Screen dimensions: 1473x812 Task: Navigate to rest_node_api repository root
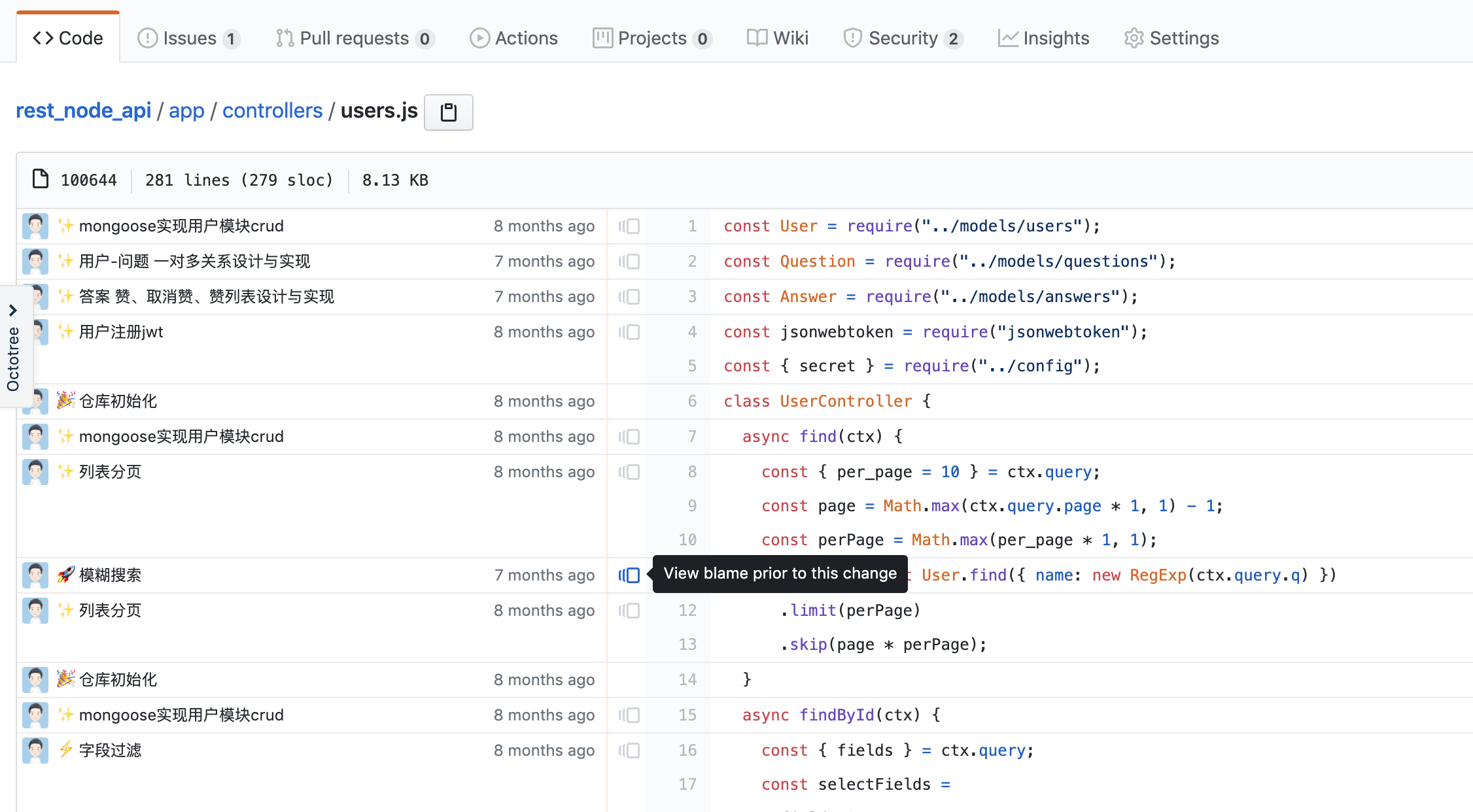pyautogui.click(x=84, y=110)
